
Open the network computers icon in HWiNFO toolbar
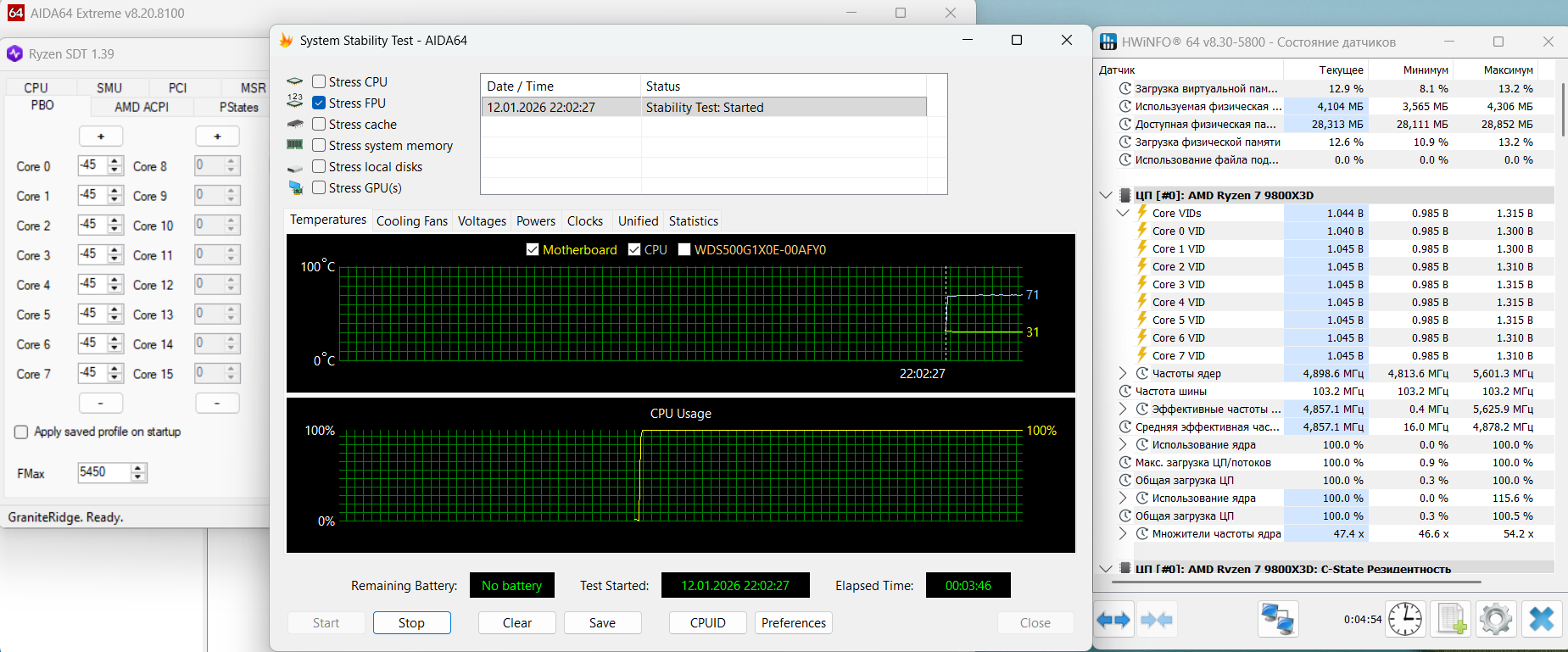(1278, 620)
